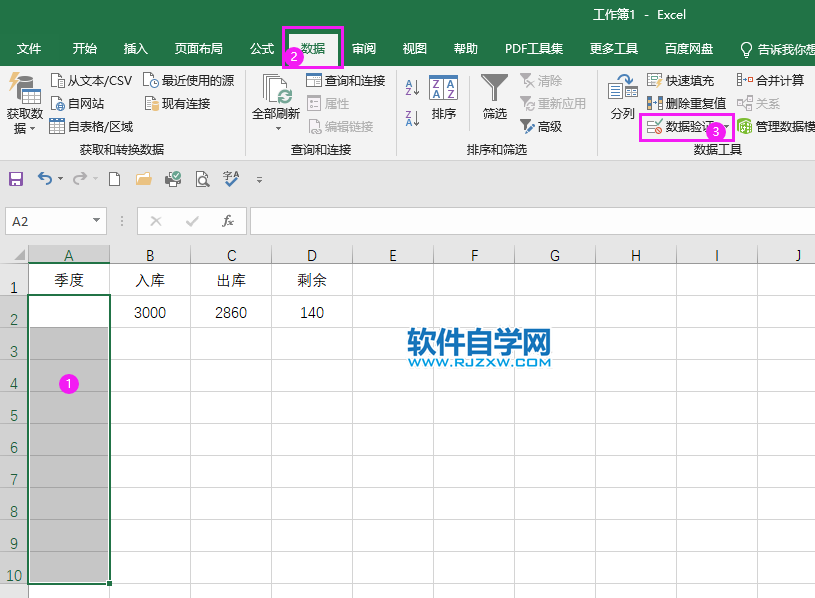Image resolution: width=815 pixels, height=598 pixels.
Task: Open Quick Access Toolbar customize dropdown
Action: tap(258, 180)
